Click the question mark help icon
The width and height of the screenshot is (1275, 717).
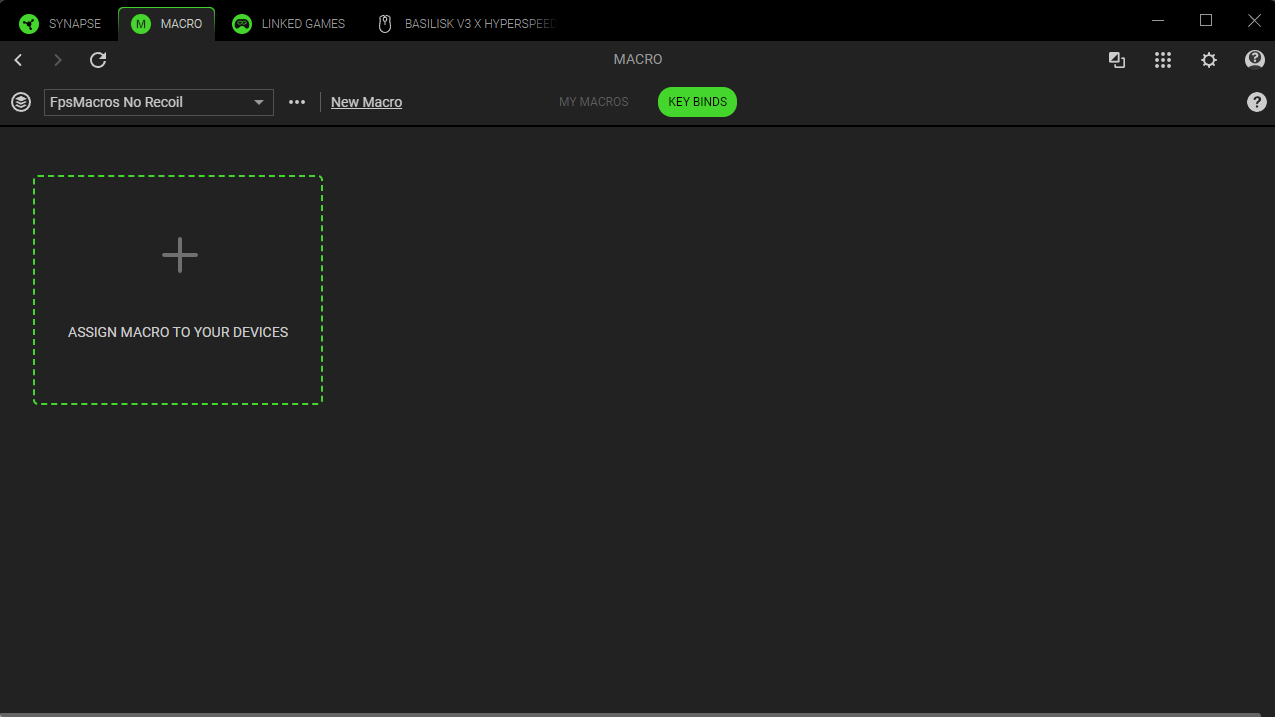[1256, 102]
